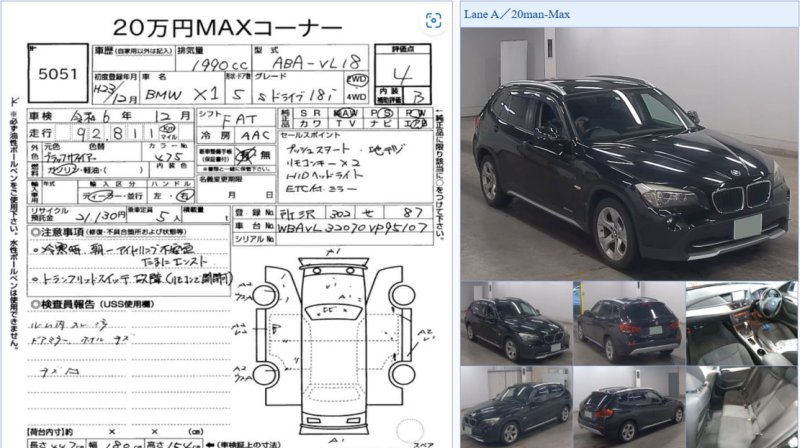Select the rear view thumbnail with tail lights

coord(629,323)
